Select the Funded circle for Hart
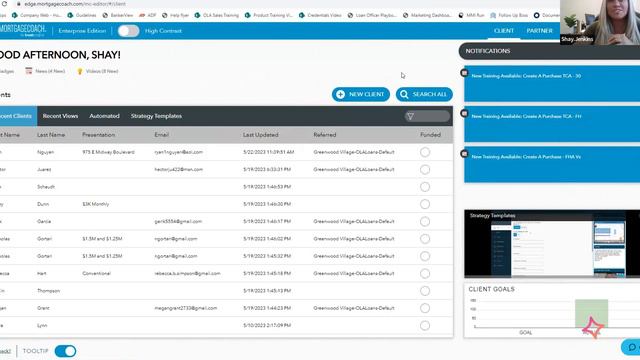The image size is (640, 360). coord(425,273)
